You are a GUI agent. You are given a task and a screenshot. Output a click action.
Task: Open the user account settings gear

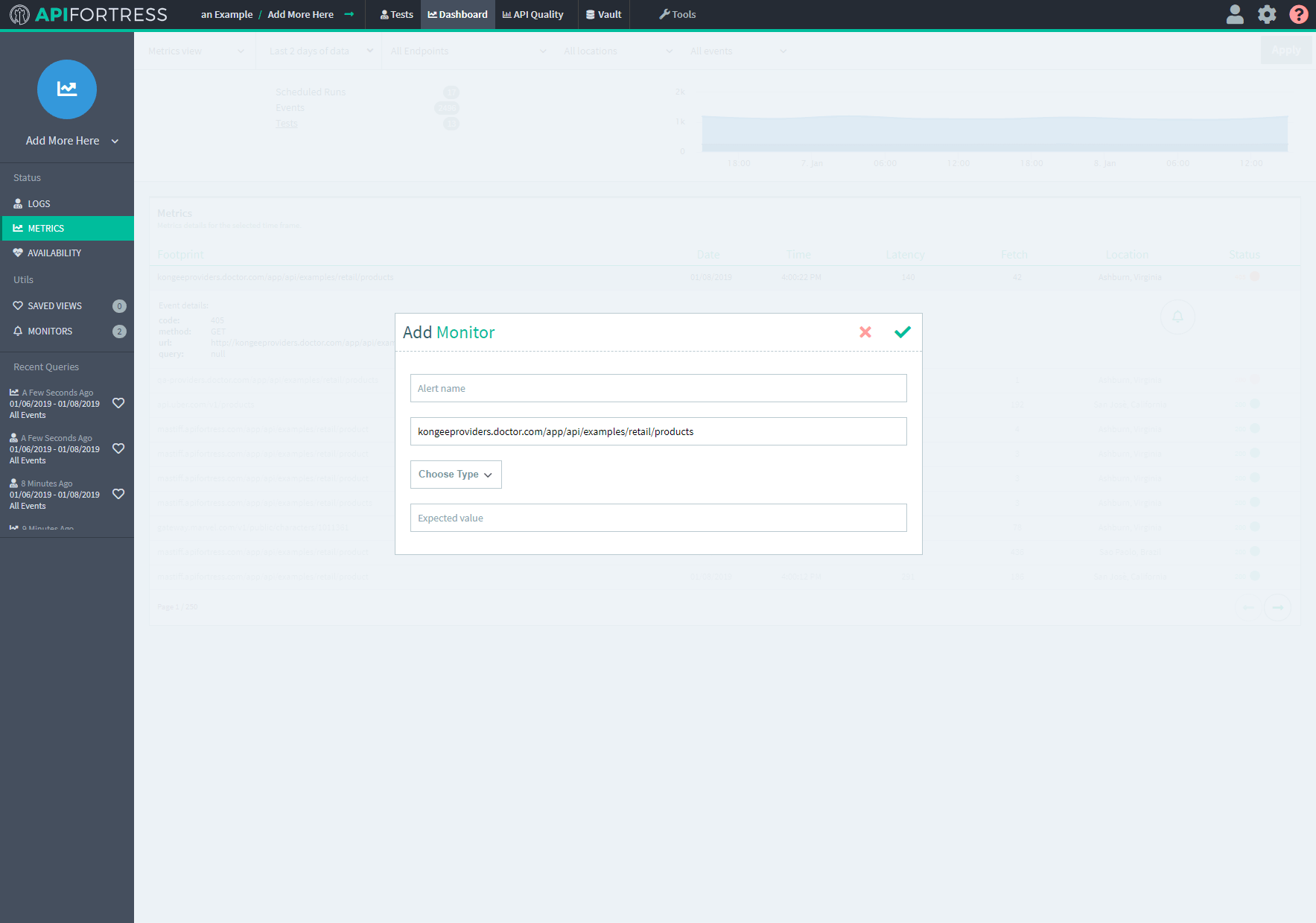1266,14
